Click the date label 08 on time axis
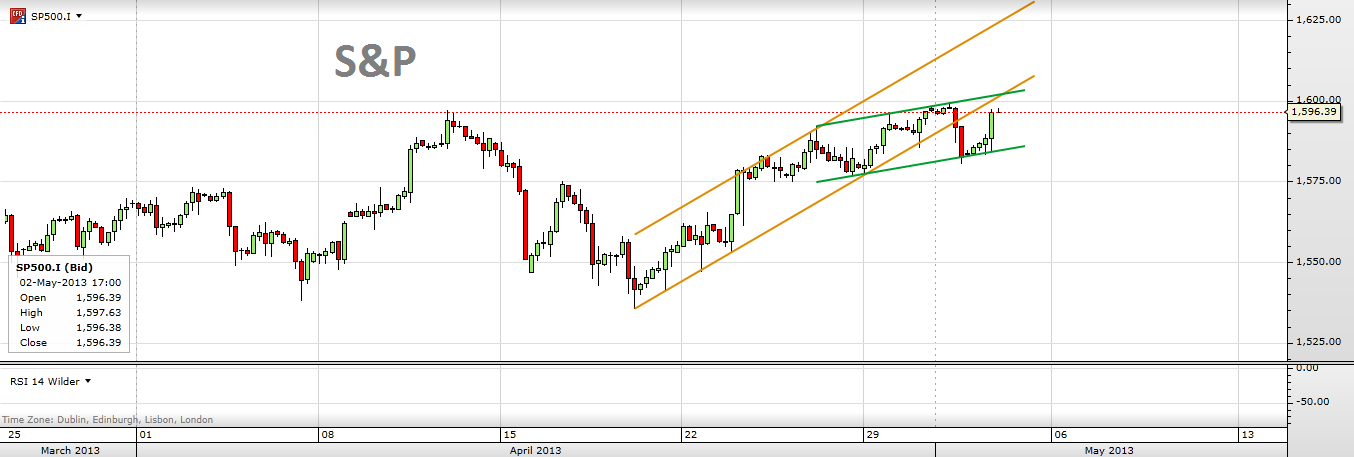 [326, 436]
